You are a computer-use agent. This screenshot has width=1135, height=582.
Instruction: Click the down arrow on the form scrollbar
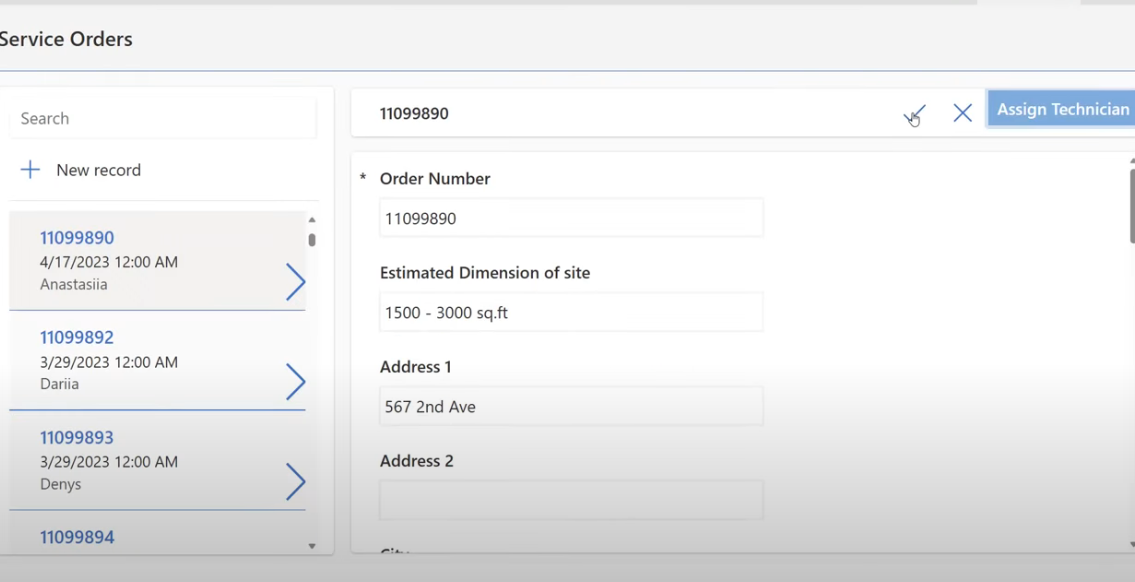point(1131,546)
